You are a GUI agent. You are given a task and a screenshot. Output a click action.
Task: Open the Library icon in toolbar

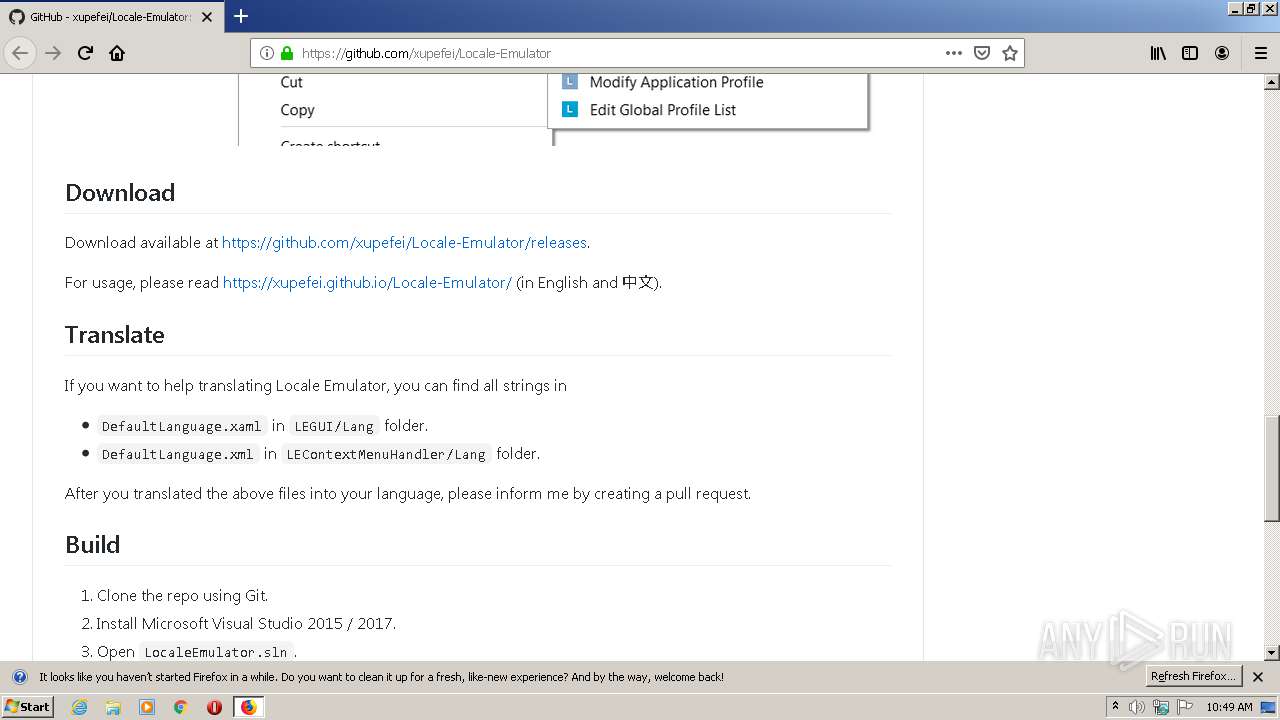click(x=1158, y=53)
